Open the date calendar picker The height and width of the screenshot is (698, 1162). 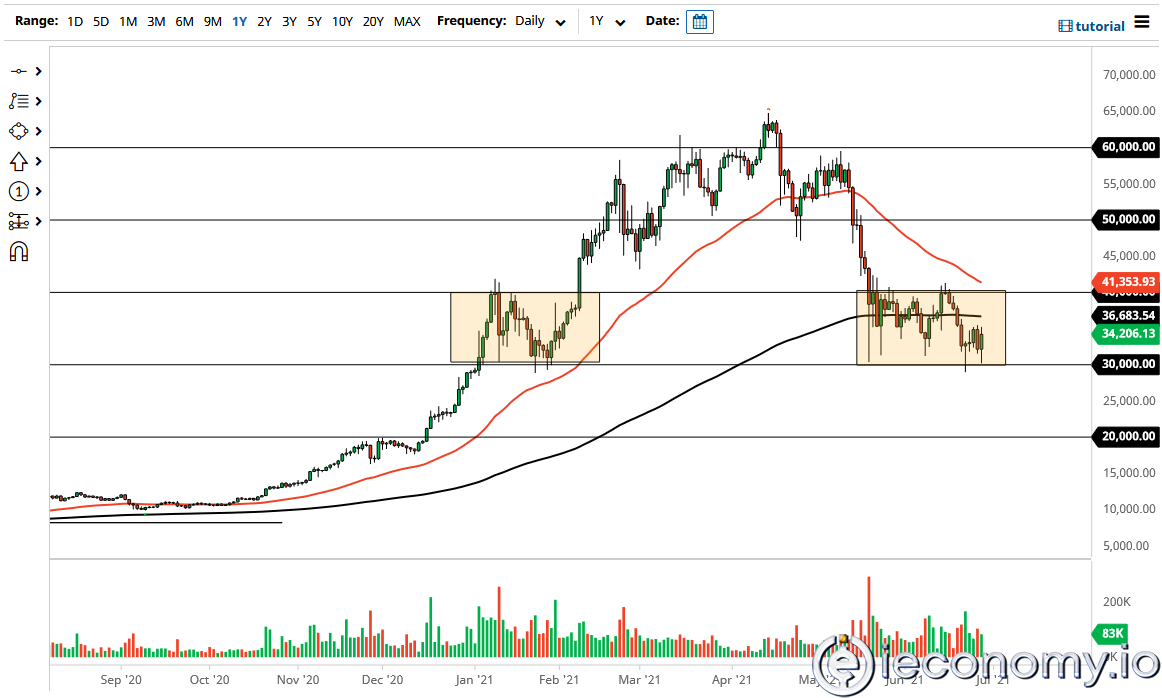pos(699,20)
